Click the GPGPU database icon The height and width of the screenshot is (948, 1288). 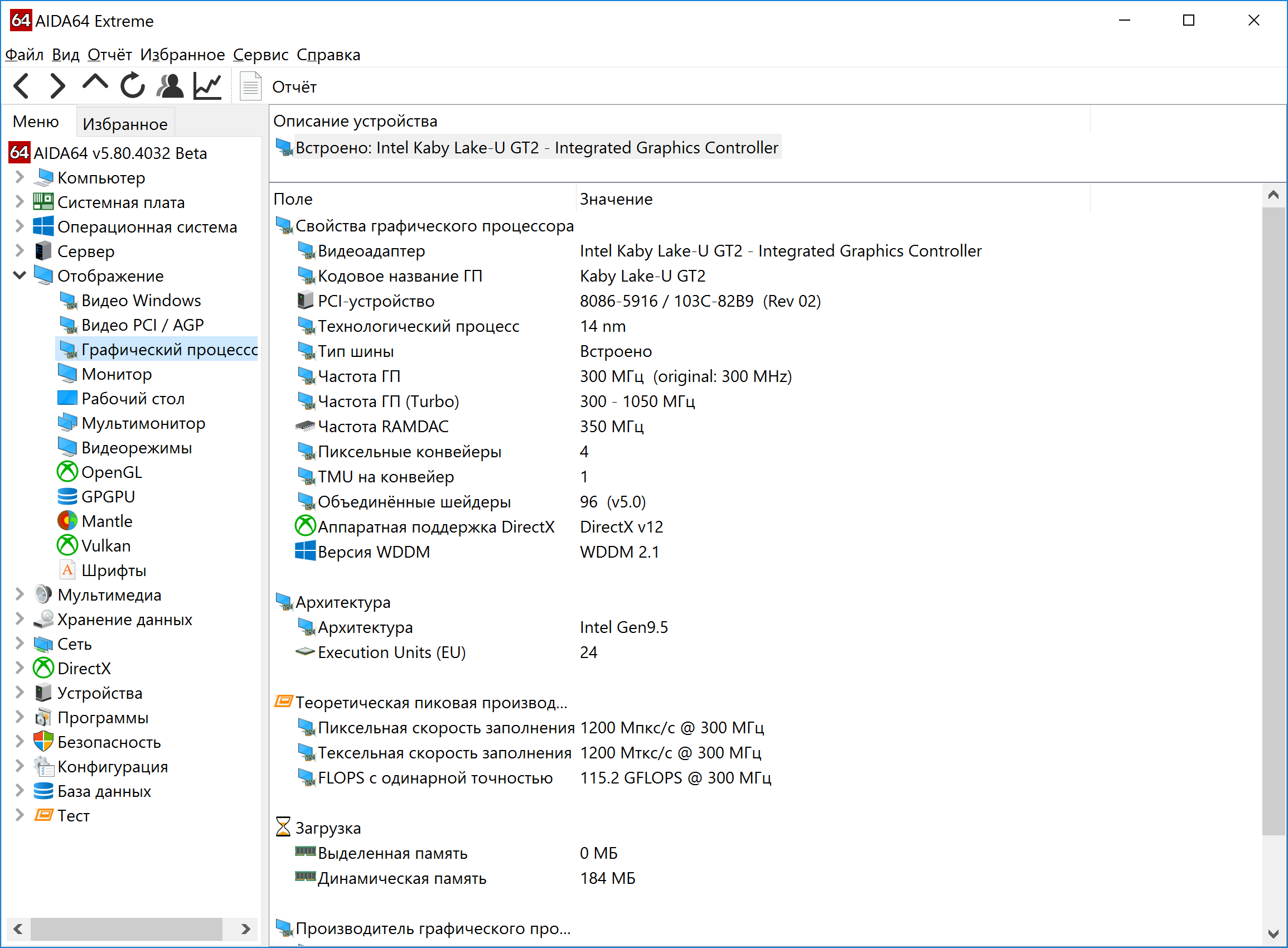pos(67,496)
